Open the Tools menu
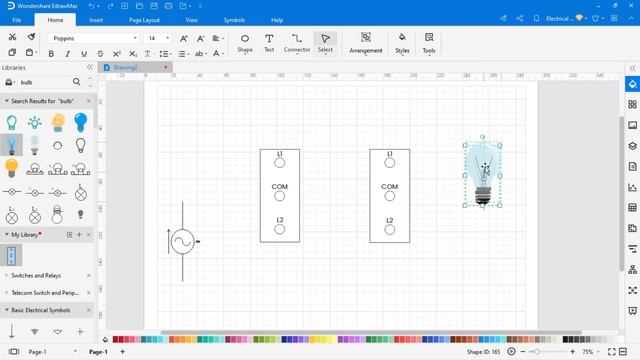The width and height of the screenshot is (640, 360). pyautogui.click(x=429, y=43)
